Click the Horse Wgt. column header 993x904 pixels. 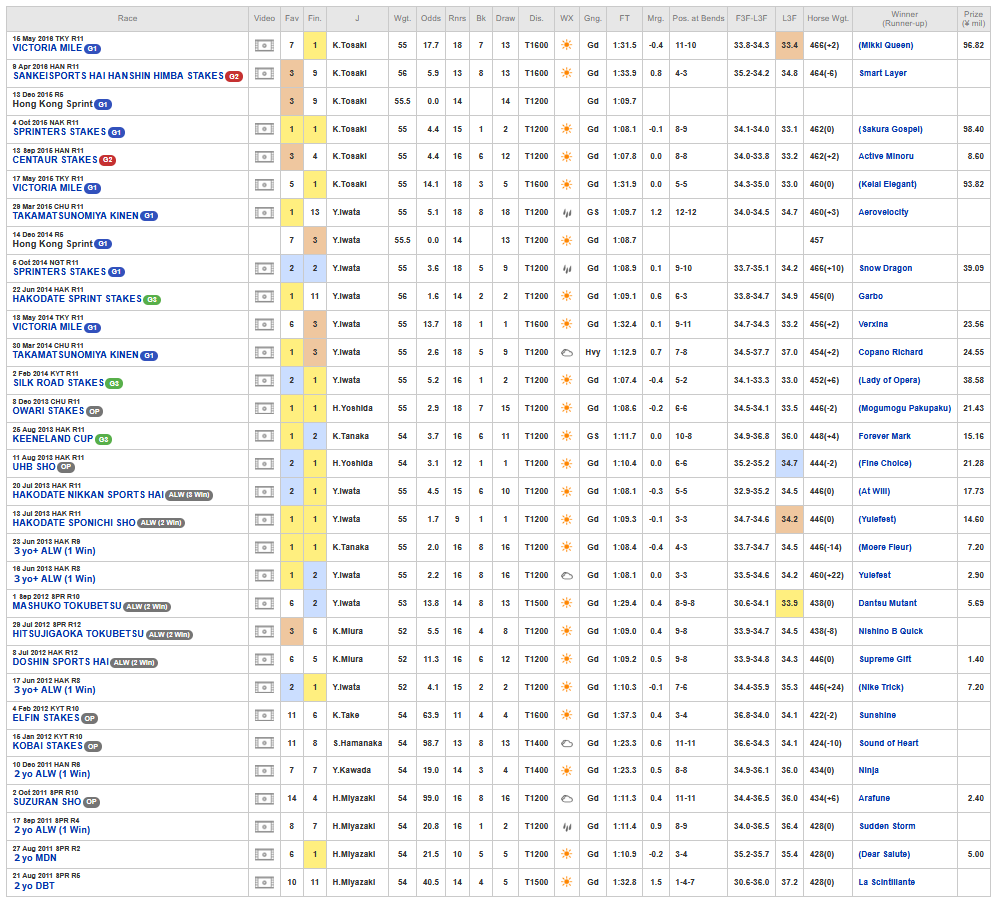(828, 18)
